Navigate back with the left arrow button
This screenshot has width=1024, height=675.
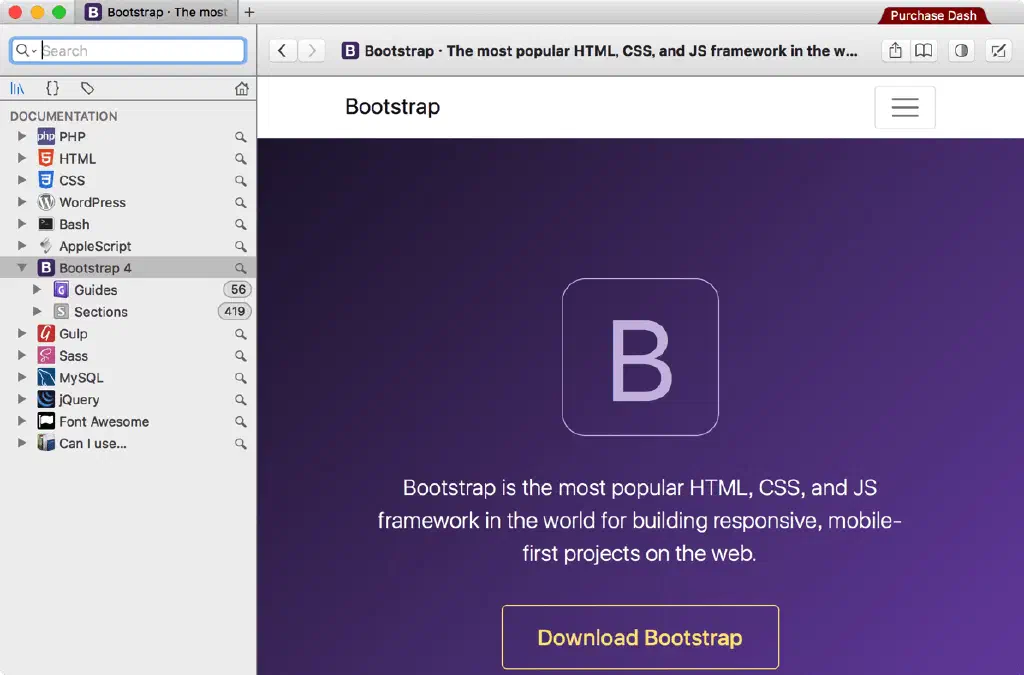tap(283, 51)
